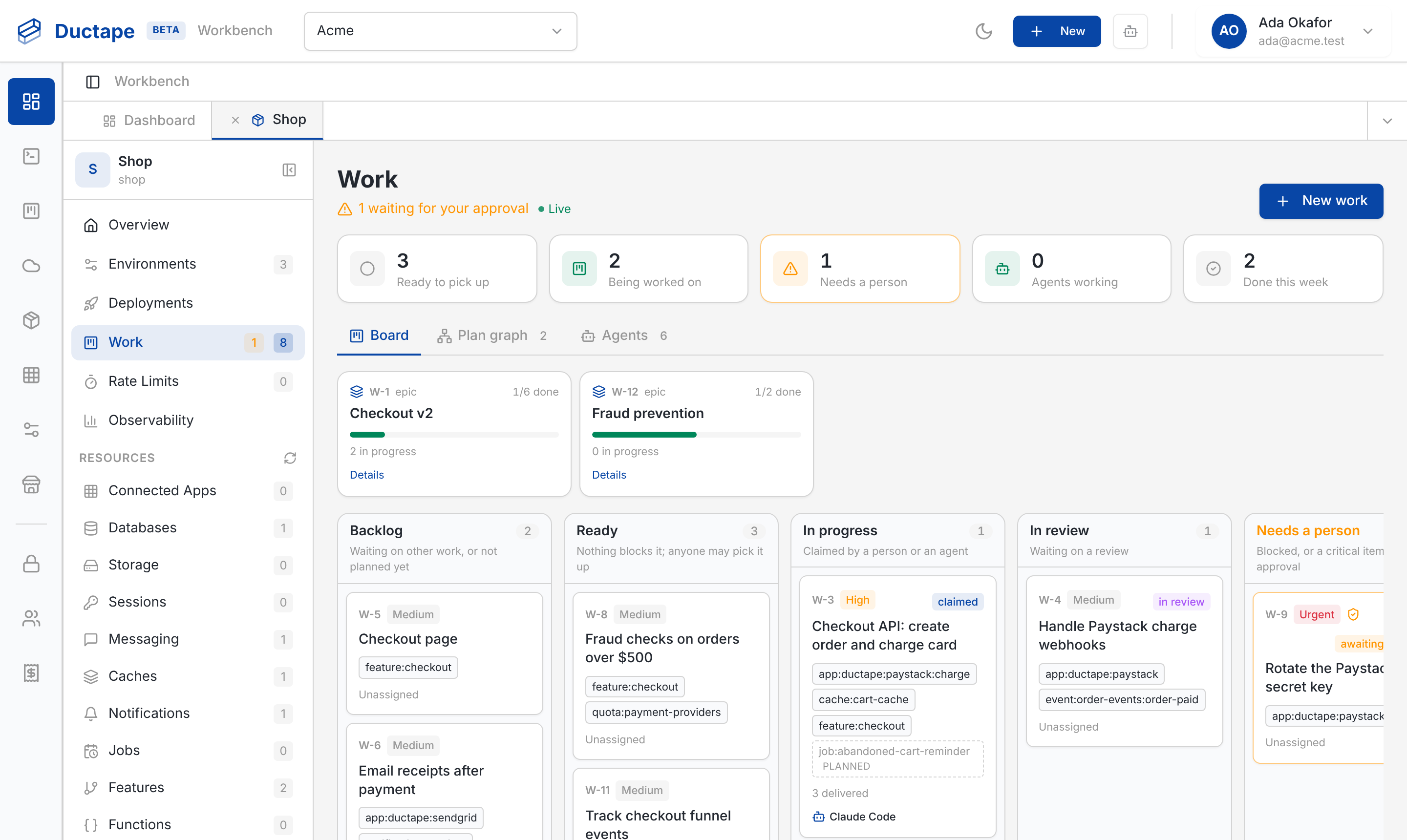Expand the tabs overflow chevron

(1386, 121)
